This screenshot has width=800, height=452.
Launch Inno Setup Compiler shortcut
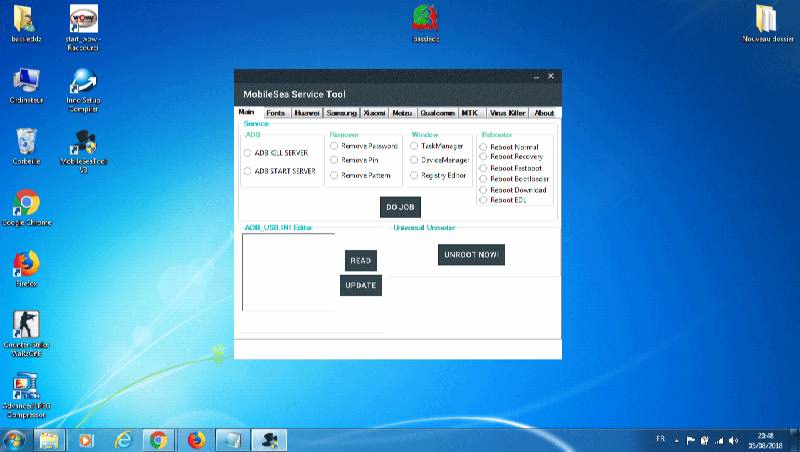tap(83, 90)
